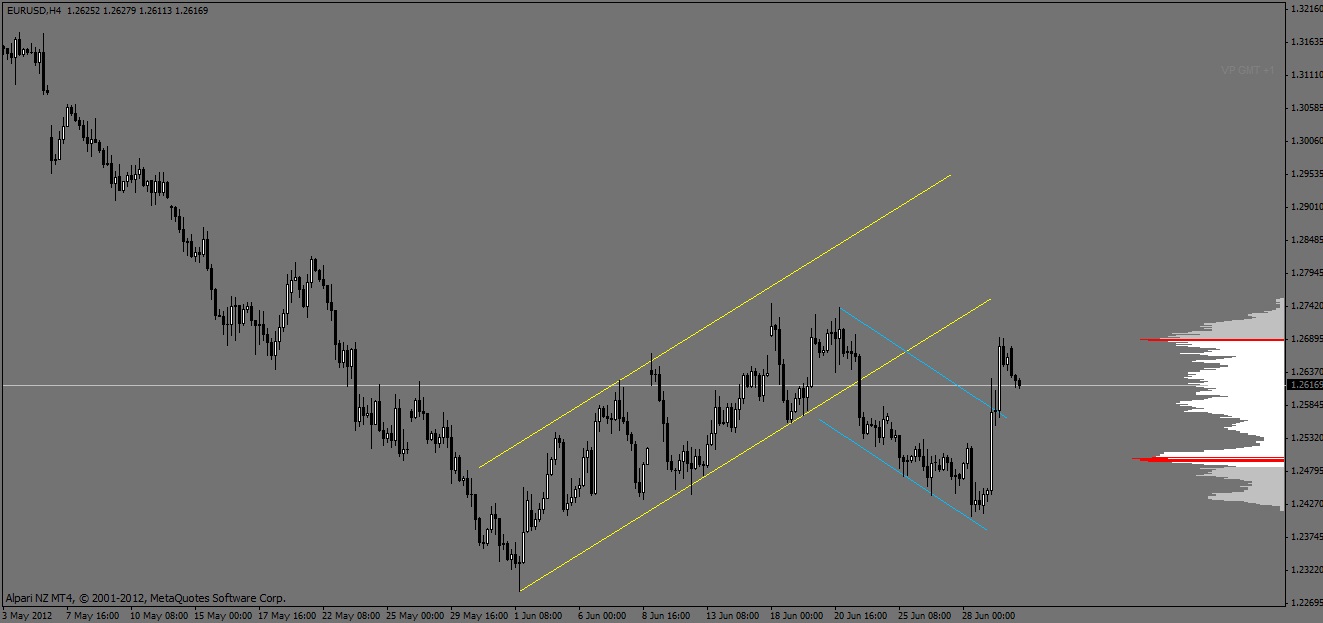Click the VP GMT +1 label
The width and height of the screenshot is (1323, 623).
click(1248, 70)
